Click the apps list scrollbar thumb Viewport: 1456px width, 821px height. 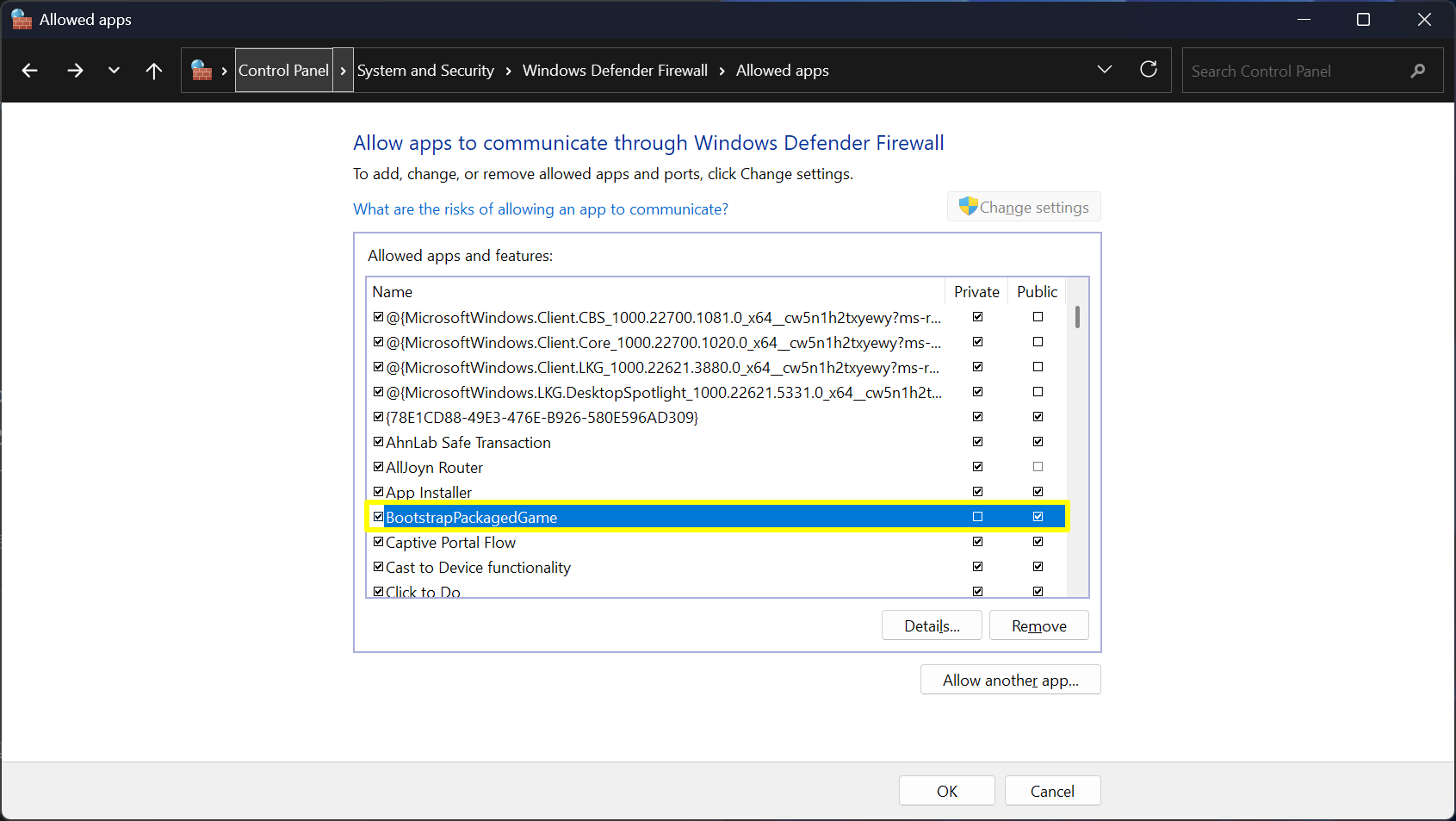click(1077, 317)
